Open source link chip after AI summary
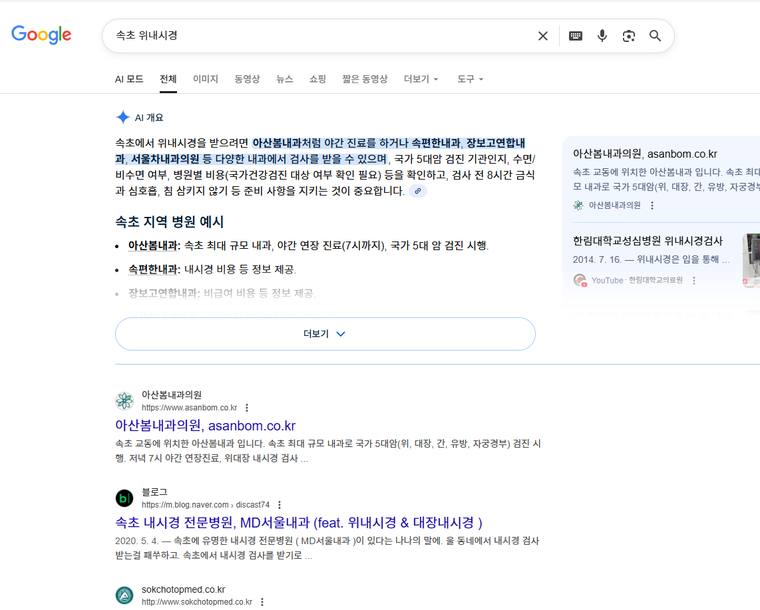Image resolution: width=760 pixels, height=610 pixels. pos(417,191)
